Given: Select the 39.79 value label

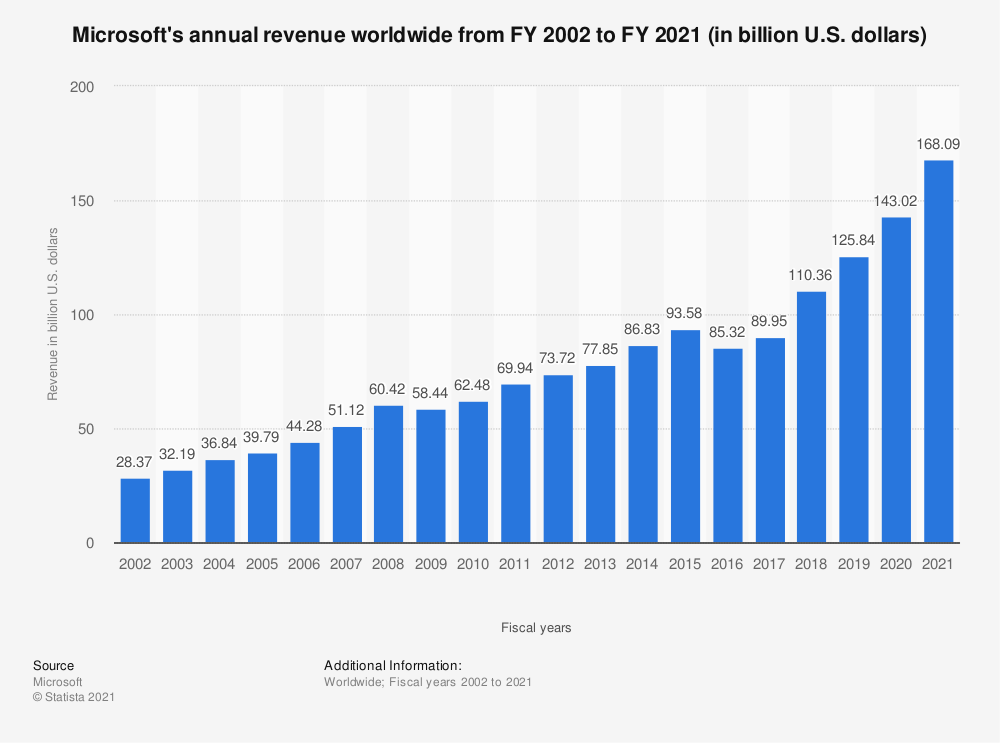Looking at the screenshot, I should tap(261, 437).
